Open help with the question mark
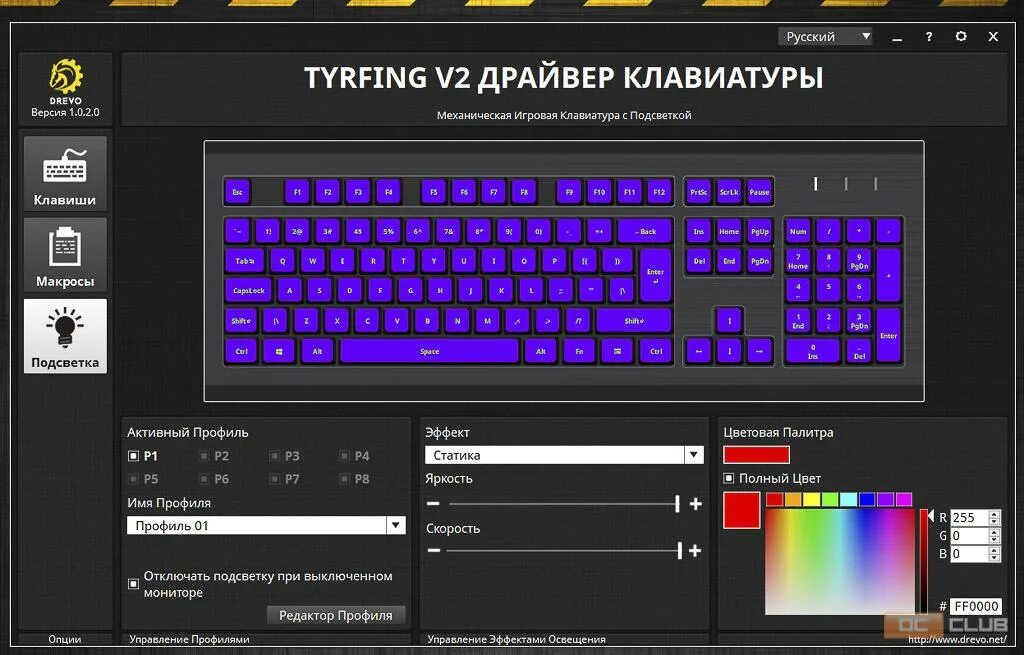The image size is (1024, 655). pos(929,37)
